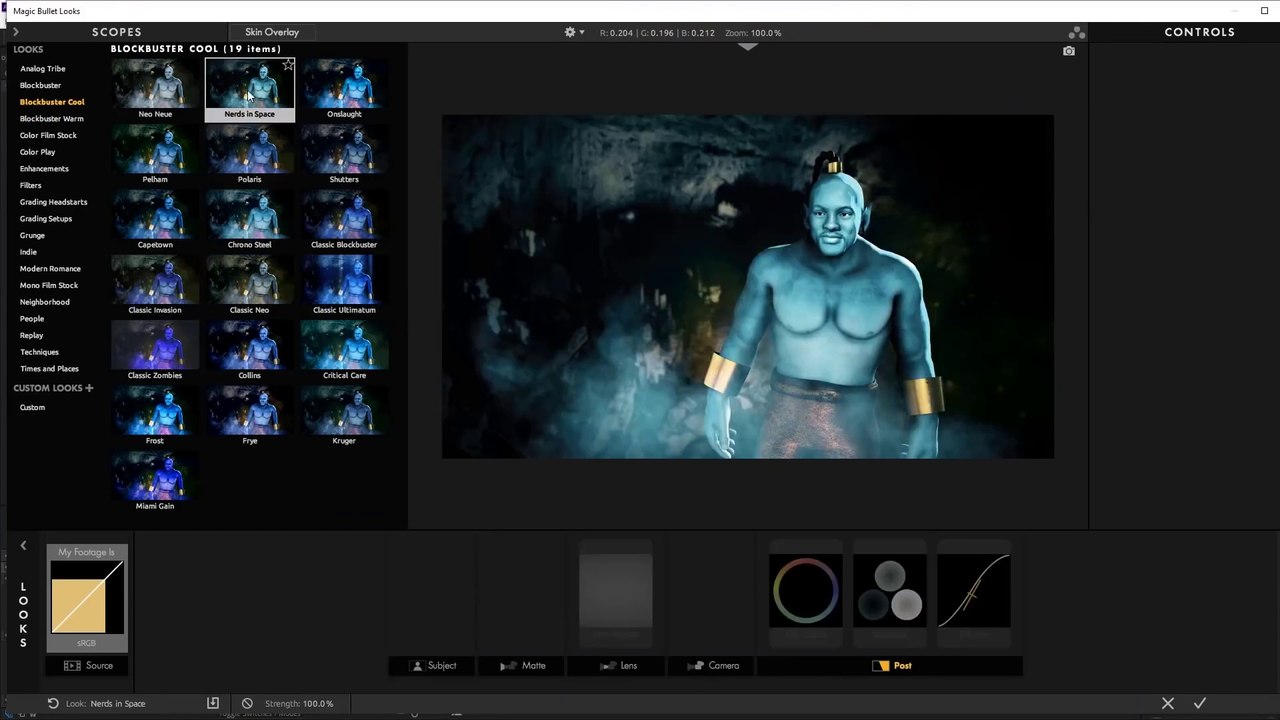Apply the look with the checkmark
The image size is (1280, 720).
[1200, 703]
